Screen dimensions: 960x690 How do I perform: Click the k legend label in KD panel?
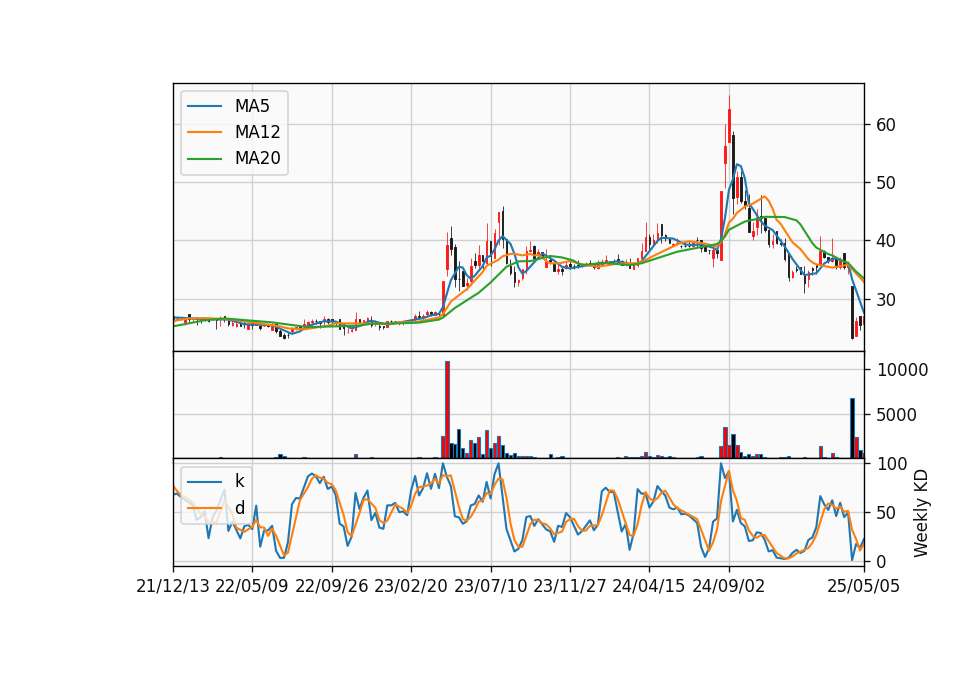[x=239, y=481]
